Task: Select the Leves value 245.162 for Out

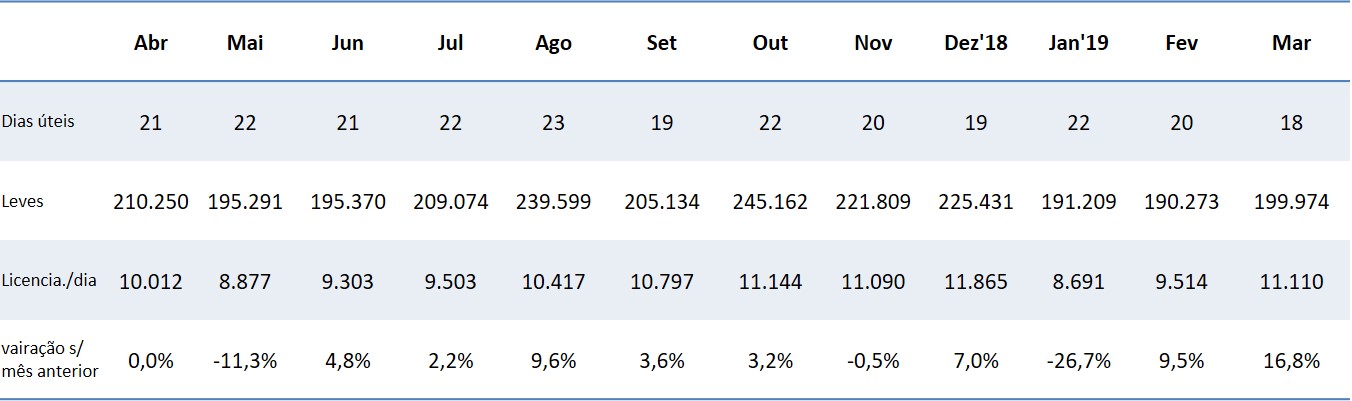Action: coord(769,202)
